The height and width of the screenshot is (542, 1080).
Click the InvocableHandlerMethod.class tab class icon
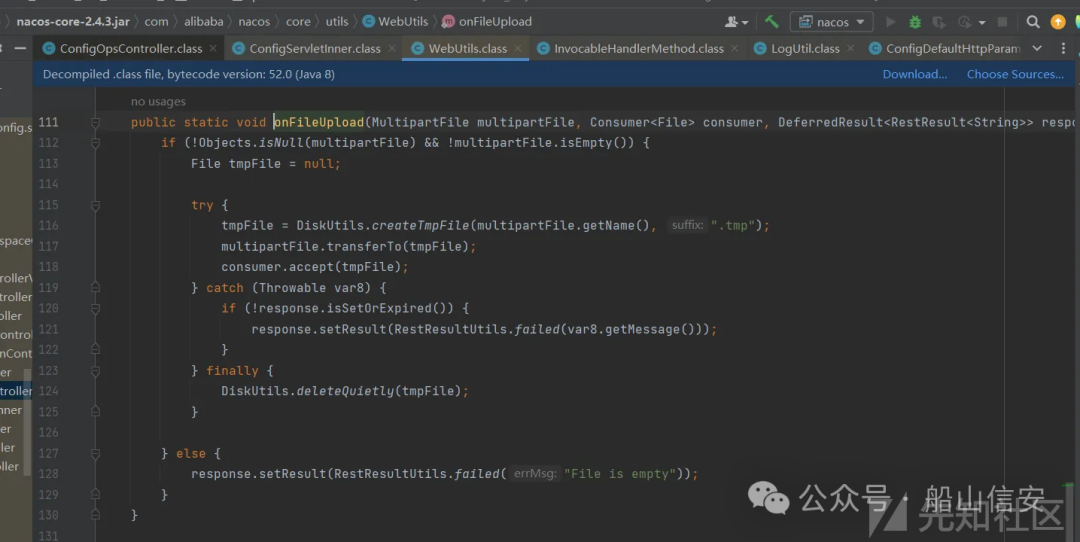click(x=543, y=48)
